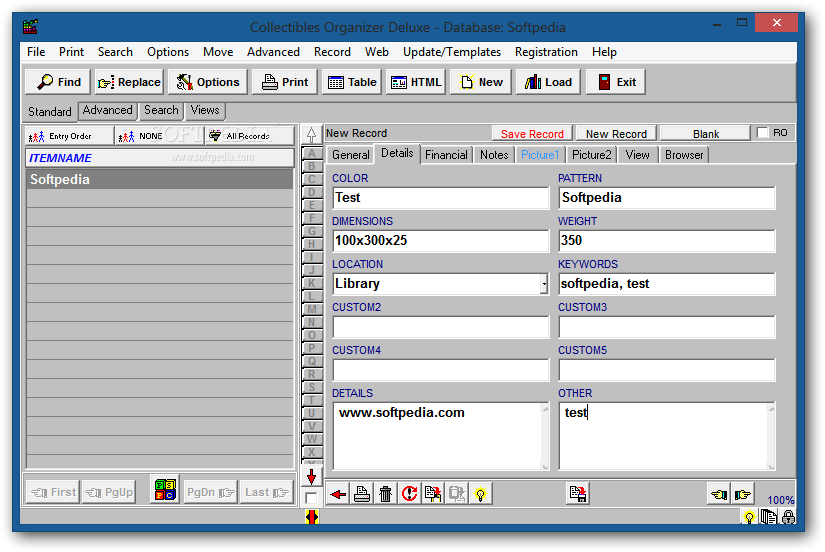Jump to letter M in alphabet index
Image resolution: width=825 pixels, height=552 pixels.
point(311,309)
